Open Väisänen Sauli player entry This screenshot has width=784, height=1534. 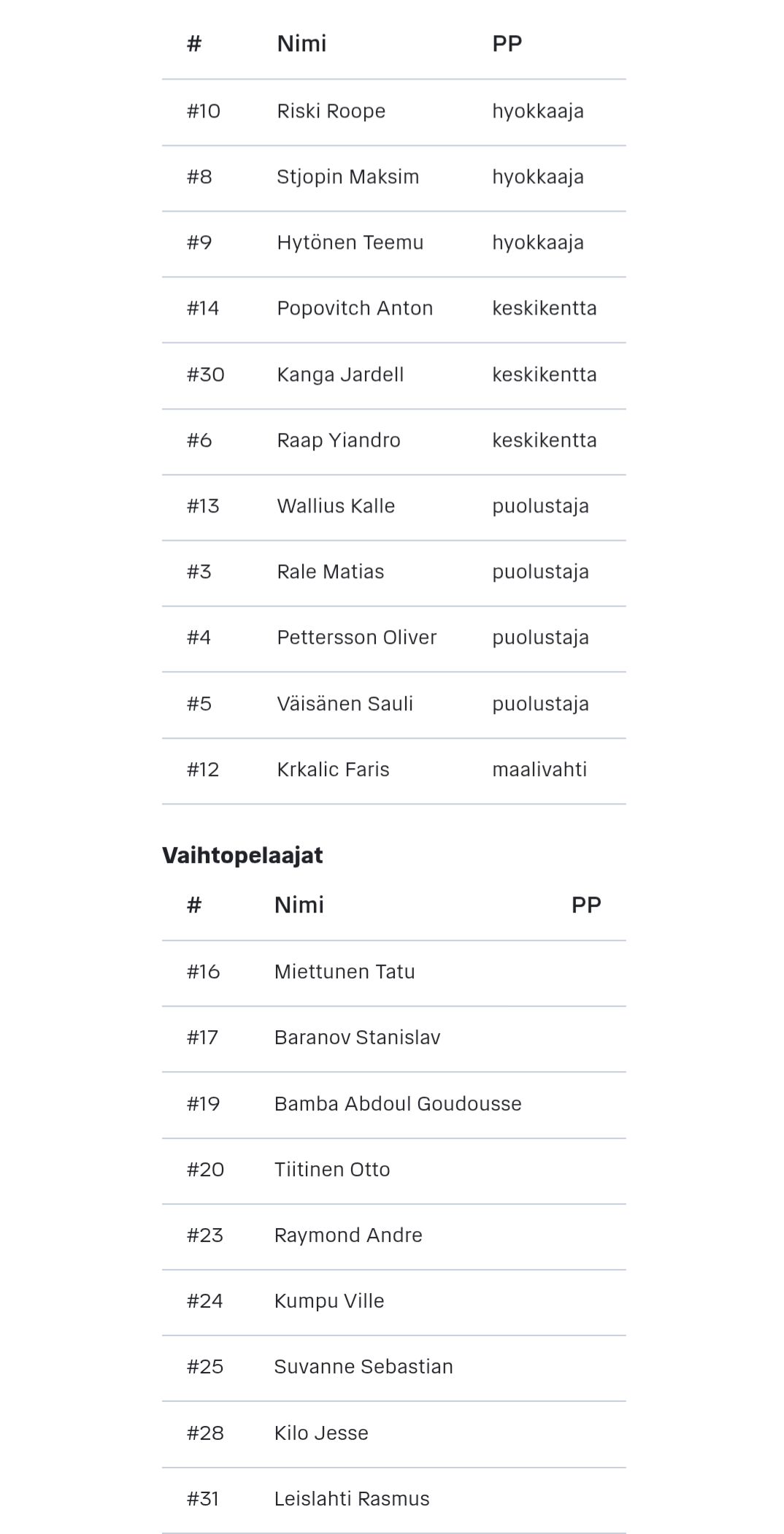click(345, 704)
